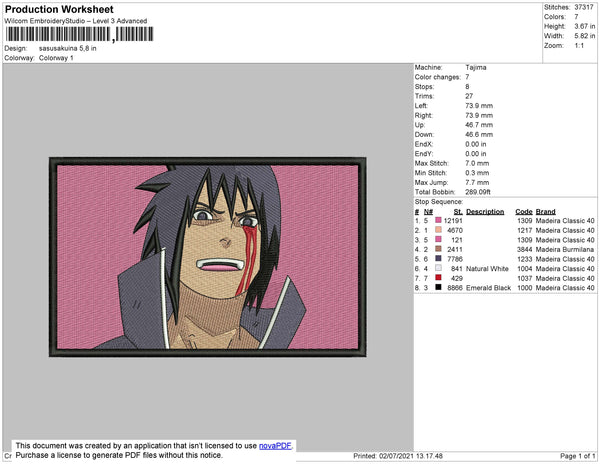
Task: Select the Min Stitch value '0.3 mm'
Action: pos(477,173)
